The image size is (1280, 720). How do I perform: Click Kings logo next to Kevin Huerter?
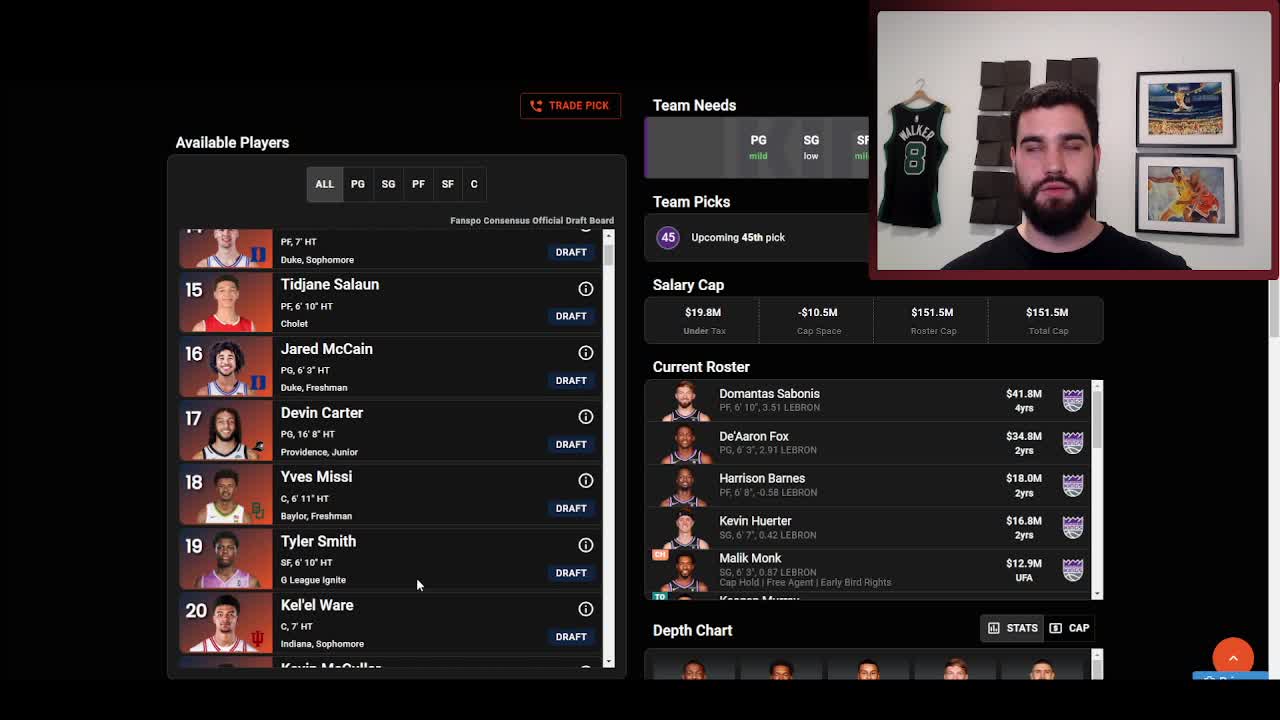(x=1073, y=527)
